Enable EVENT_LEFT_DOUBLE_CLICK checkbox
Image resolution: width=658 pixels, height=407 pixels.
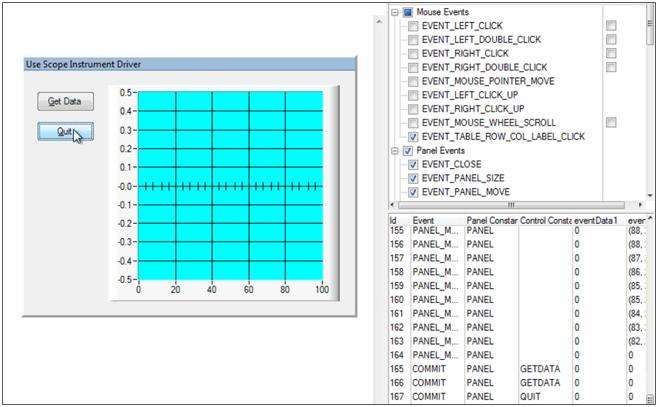pos(414,39)
